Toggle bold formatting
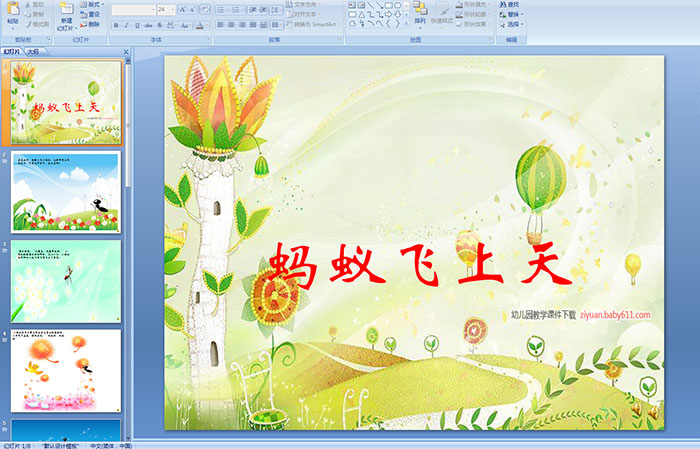700x449 pixels. pyautogui.click(x=115, y=25)
